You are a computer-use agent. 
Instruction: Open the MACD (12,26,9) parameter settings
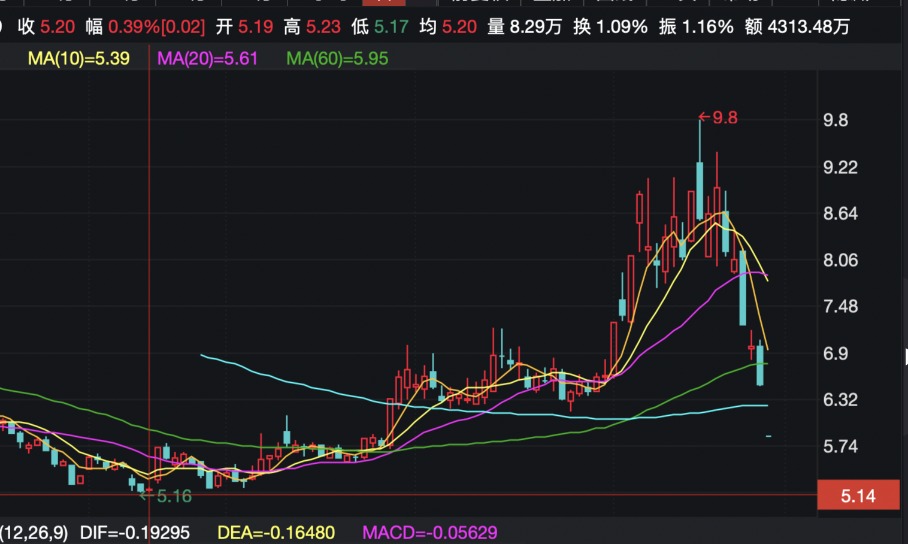click(x=34, y=533)
